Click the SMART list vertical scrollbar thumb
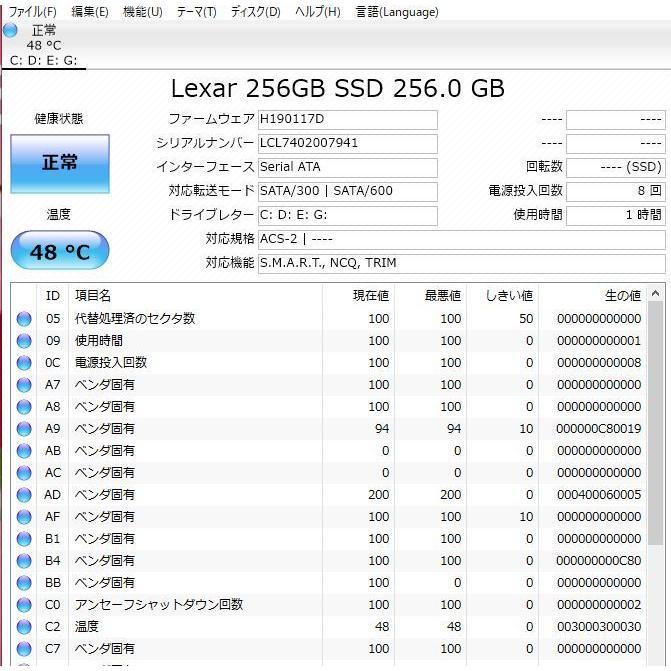The width and height of the screenshot is (671, 671). click(x=655, y=423)
